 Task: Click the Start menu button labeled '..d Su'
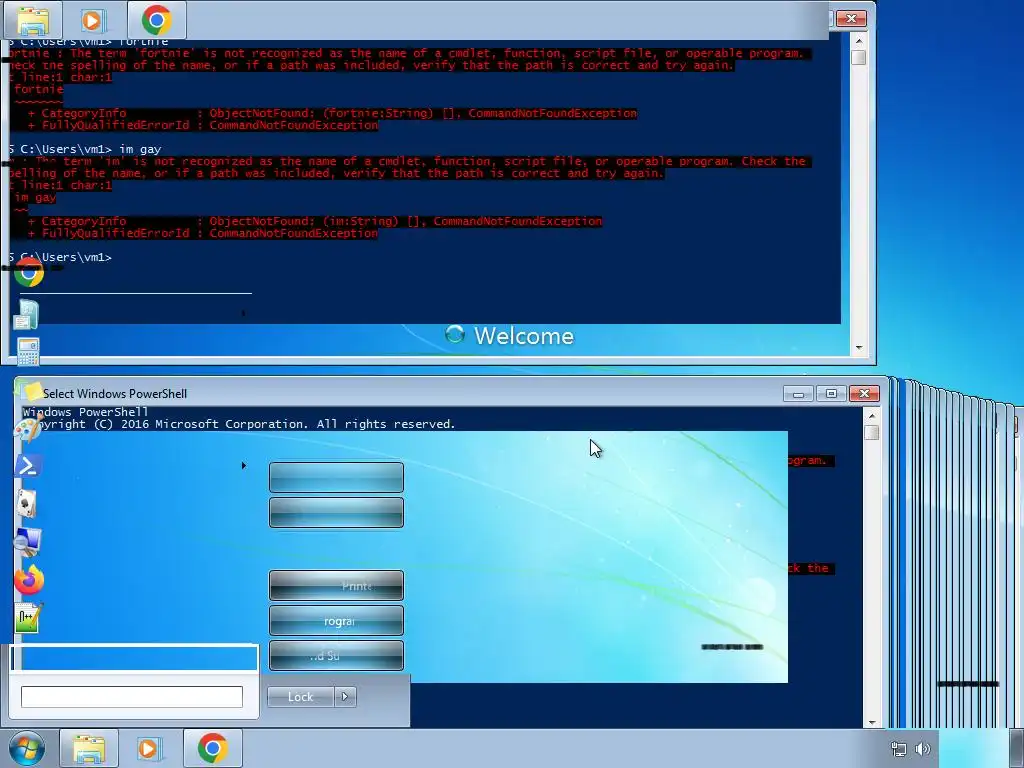336,655
